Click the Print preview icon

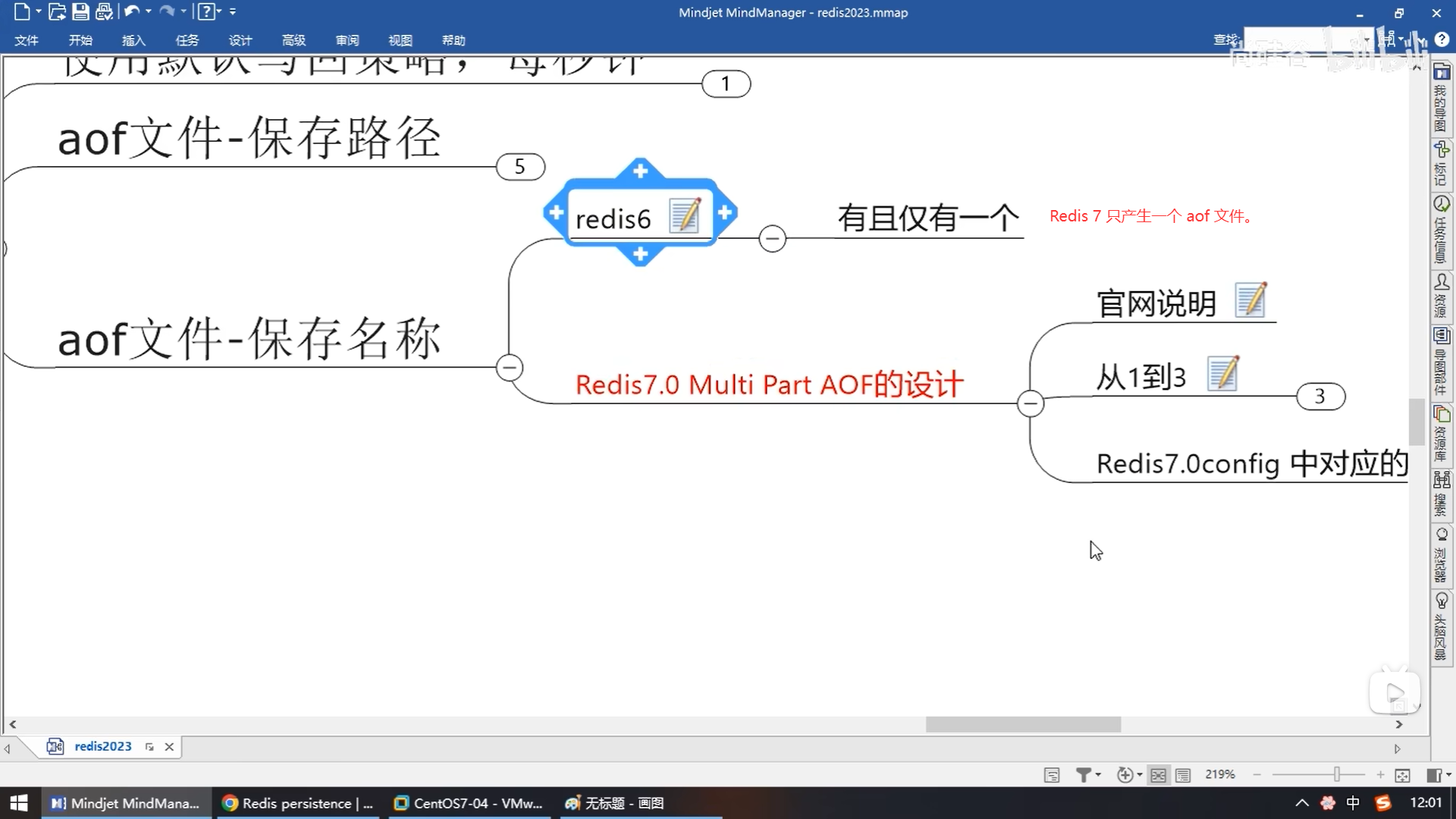(x=104, y=11)
